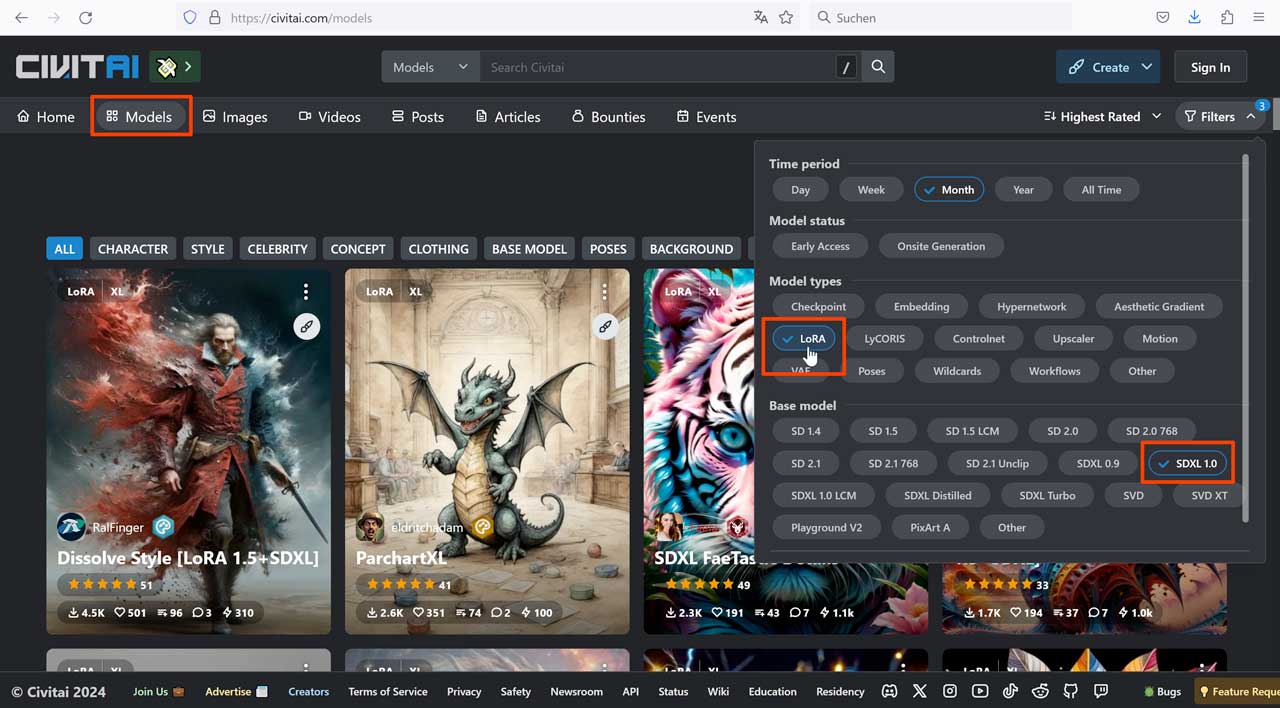This screenshot has height=708, width=1280.
Task: Bookmark this page with the star icon
Action: pyautogui.click(x=786, y=17)
